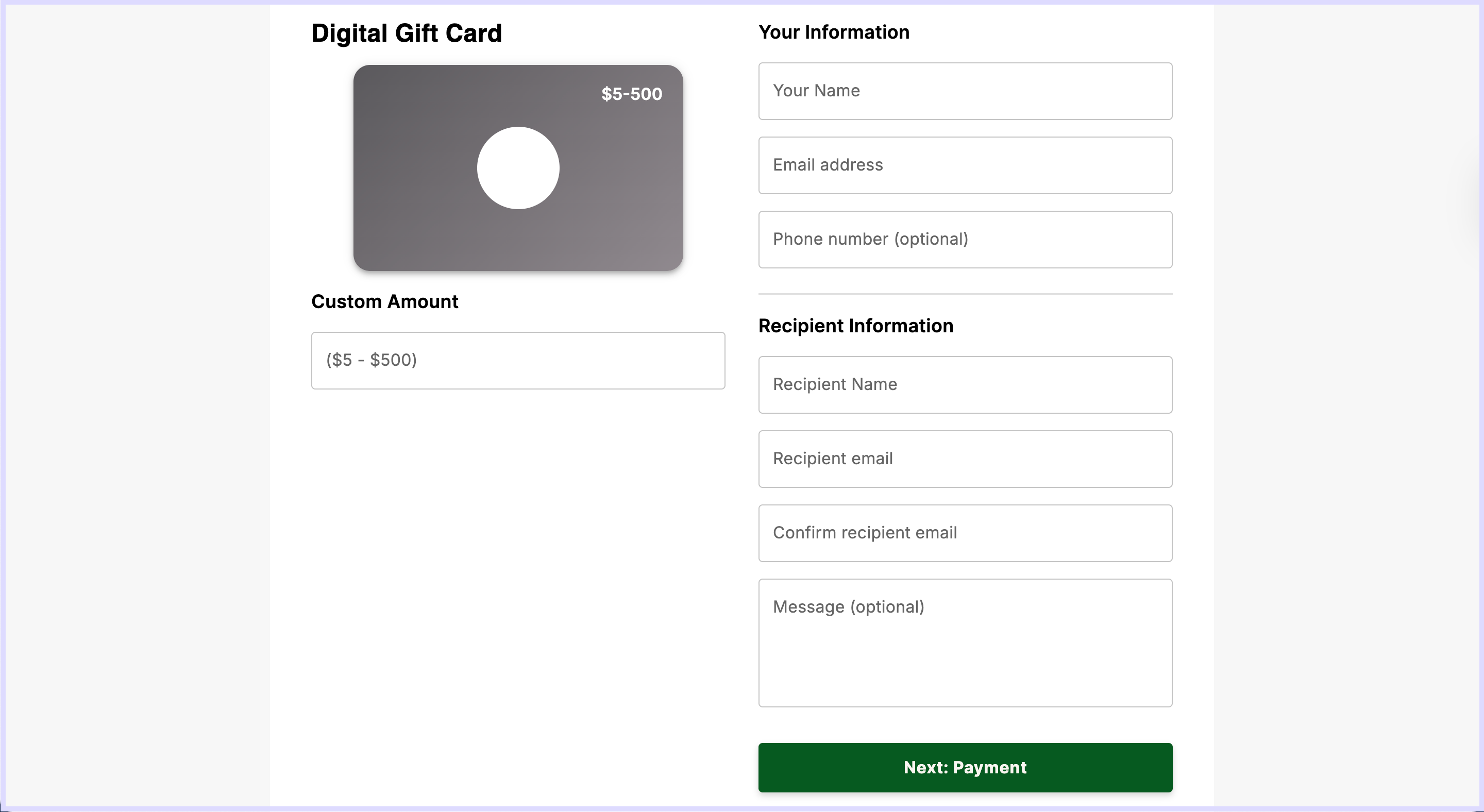Screen dimensions: 1484x812
Task: Click the Digital Gift Card heading
Action: (x=406, y=33)
